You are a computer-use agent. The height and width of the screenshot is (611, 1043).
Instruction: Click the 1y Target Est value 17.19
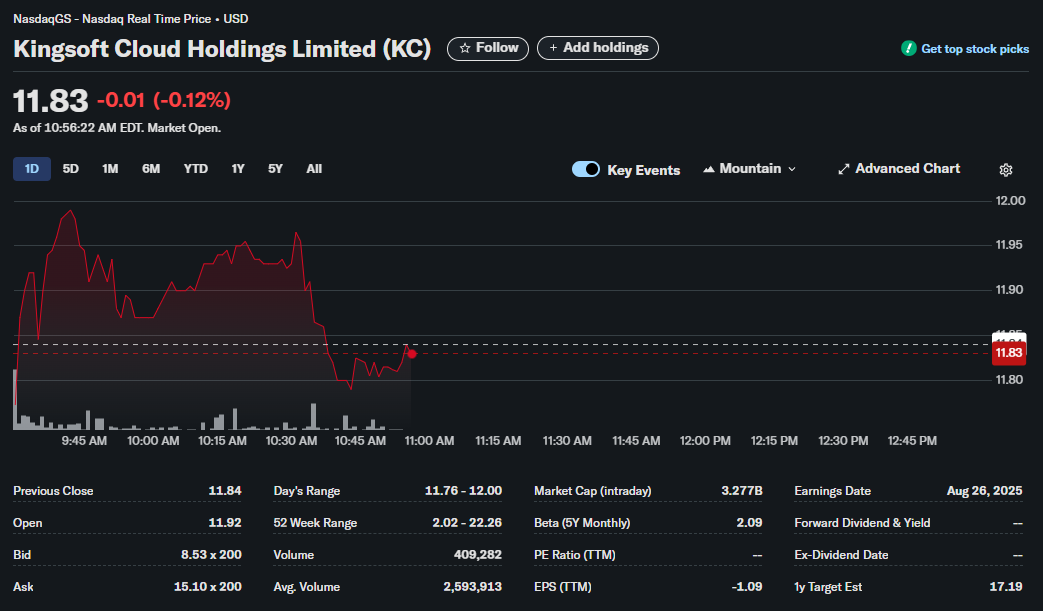coord(1006,586)
